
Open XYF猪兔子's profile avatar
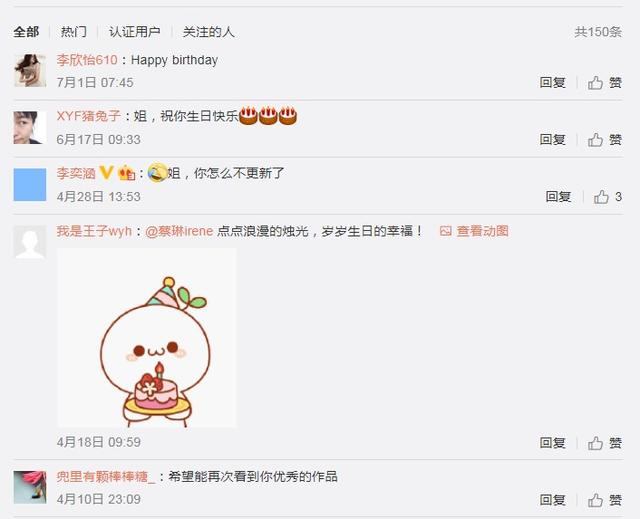(30, 128)
